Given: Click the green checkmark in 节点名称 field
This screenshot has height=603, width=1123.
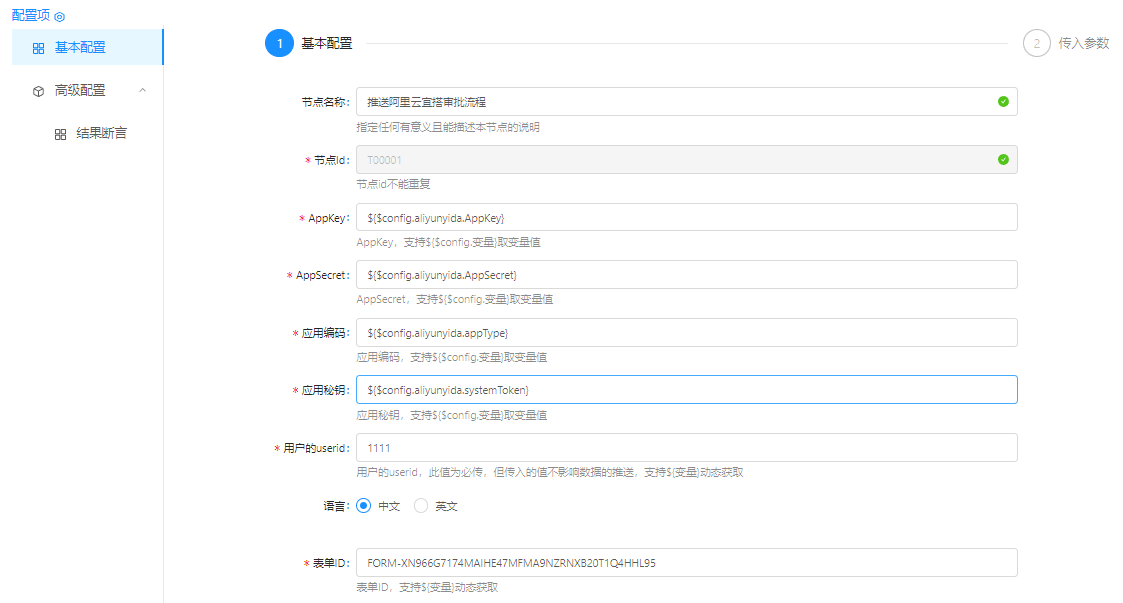Looking at the screenshot, I should pyautogui.click(x=1003, y=102).
